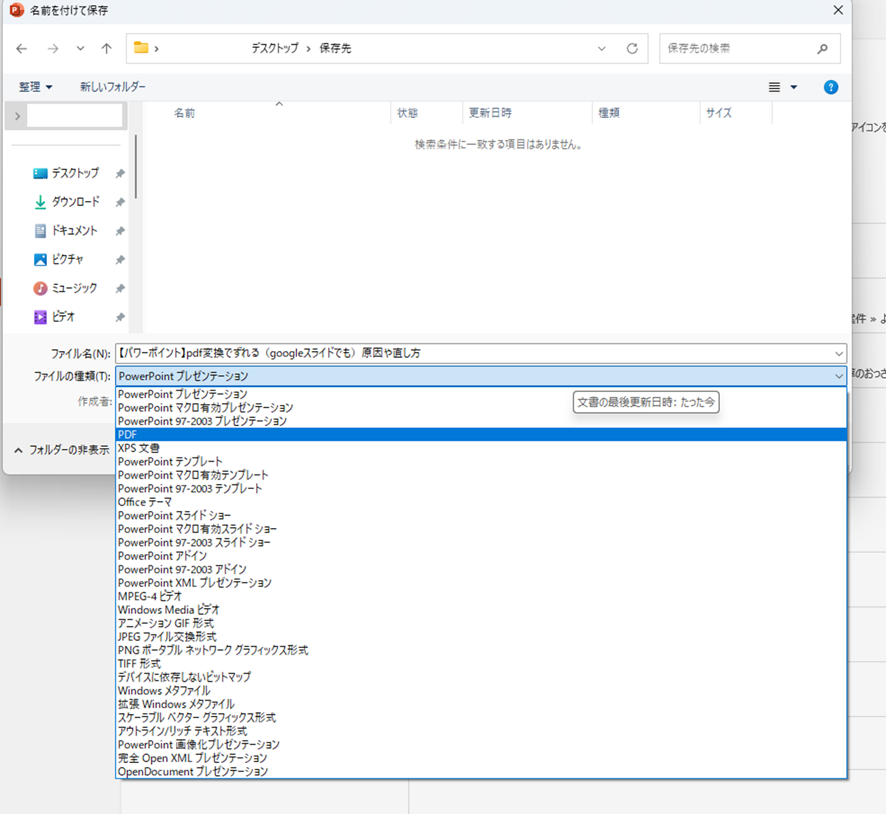Sort files by the Name column header
The width and height of the screenshot is (886, 814).
185,113
